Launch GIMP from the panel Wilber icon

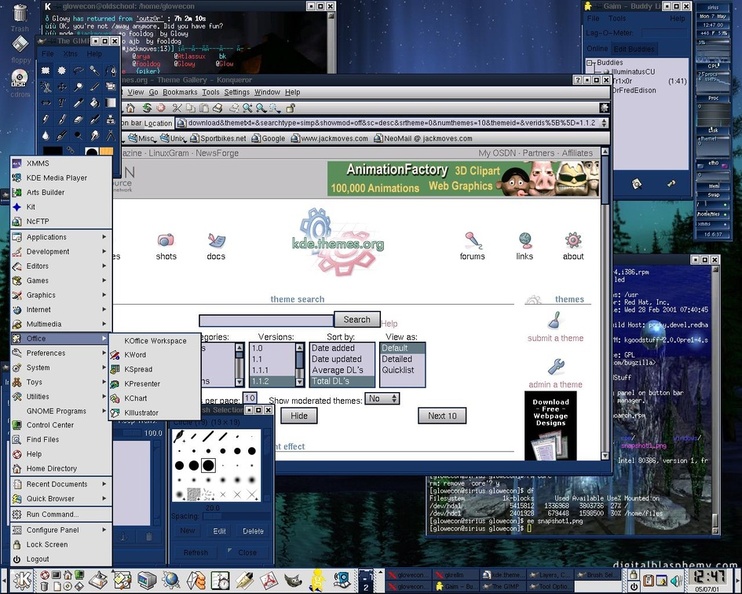click(x=293, y=580)
